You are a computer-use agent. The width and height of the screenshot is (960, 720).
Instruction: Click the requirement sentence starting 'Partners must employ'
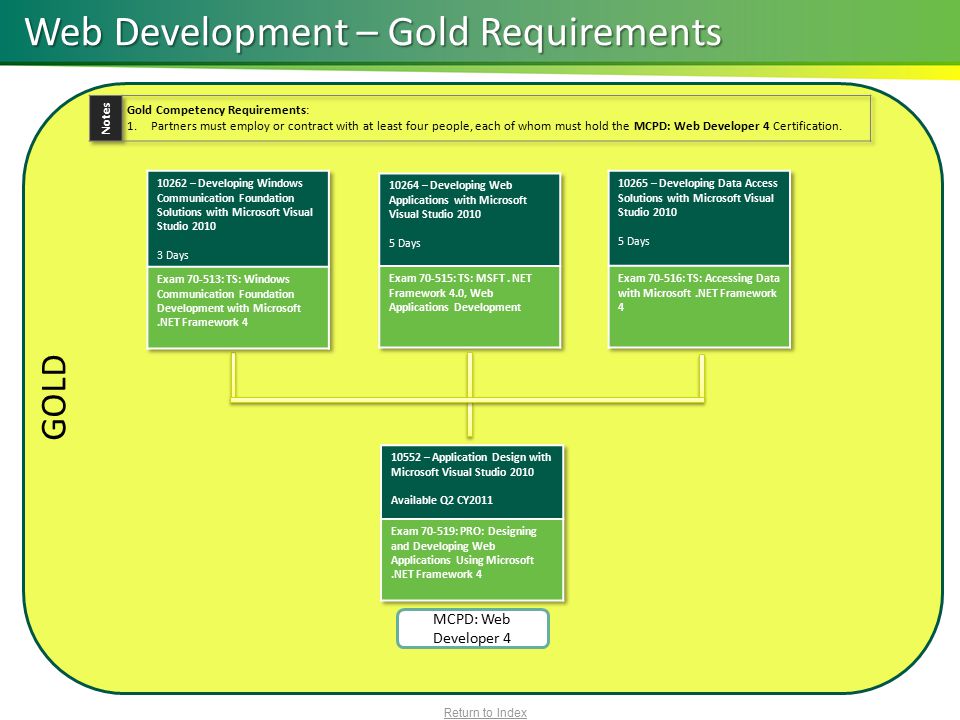tap(497, 126)
